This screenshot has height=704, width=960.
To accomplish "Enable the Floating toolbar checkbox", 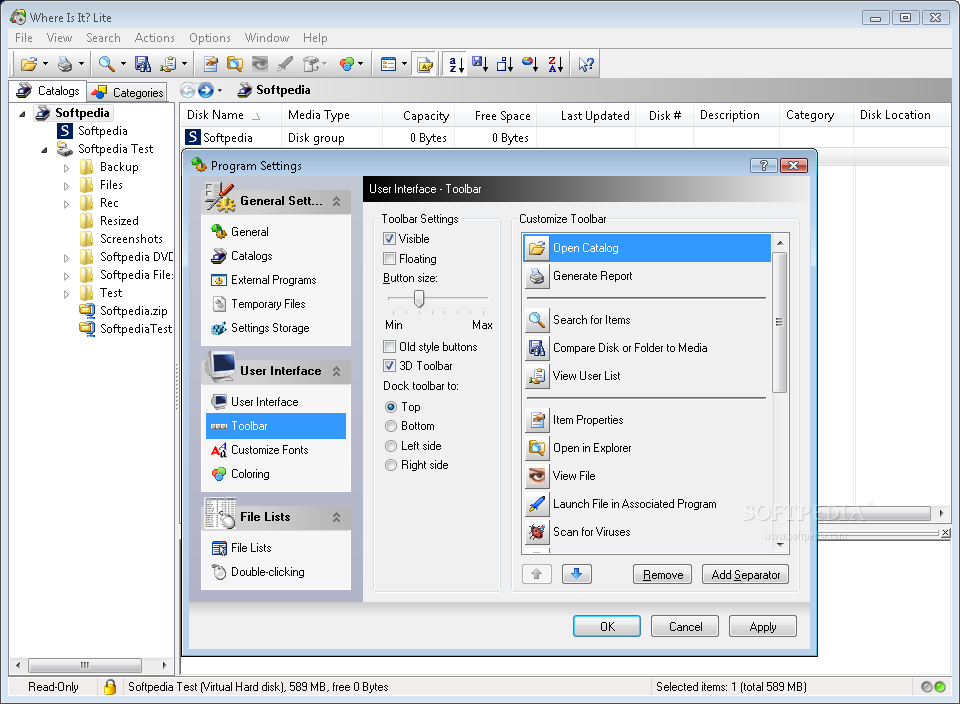I will (389, 258).
